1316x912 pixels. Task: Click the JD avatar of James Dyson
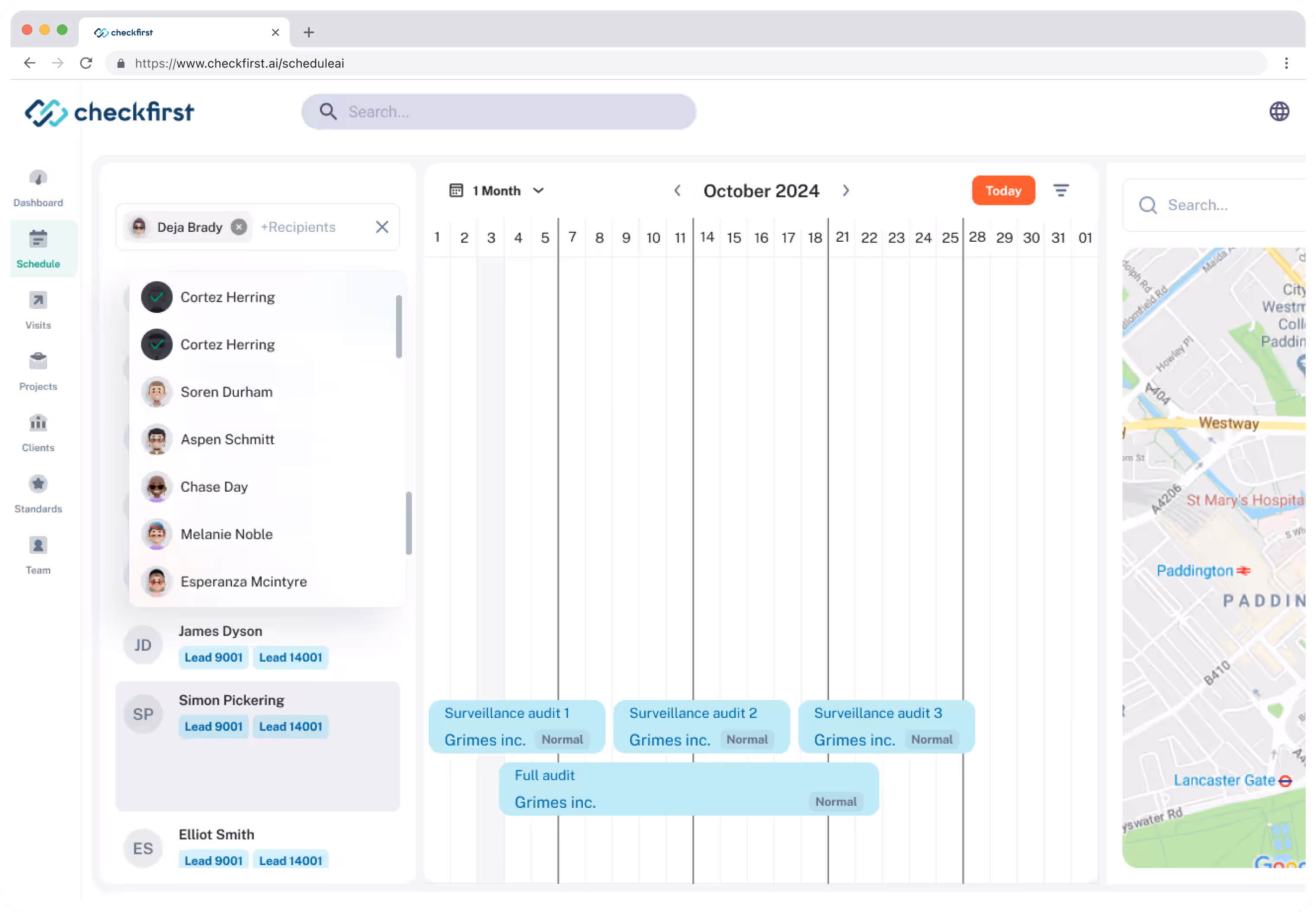(143, 645)
